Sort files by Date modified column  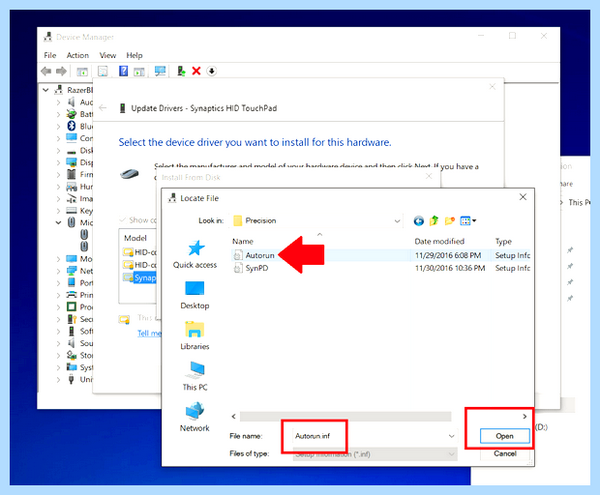439,241
